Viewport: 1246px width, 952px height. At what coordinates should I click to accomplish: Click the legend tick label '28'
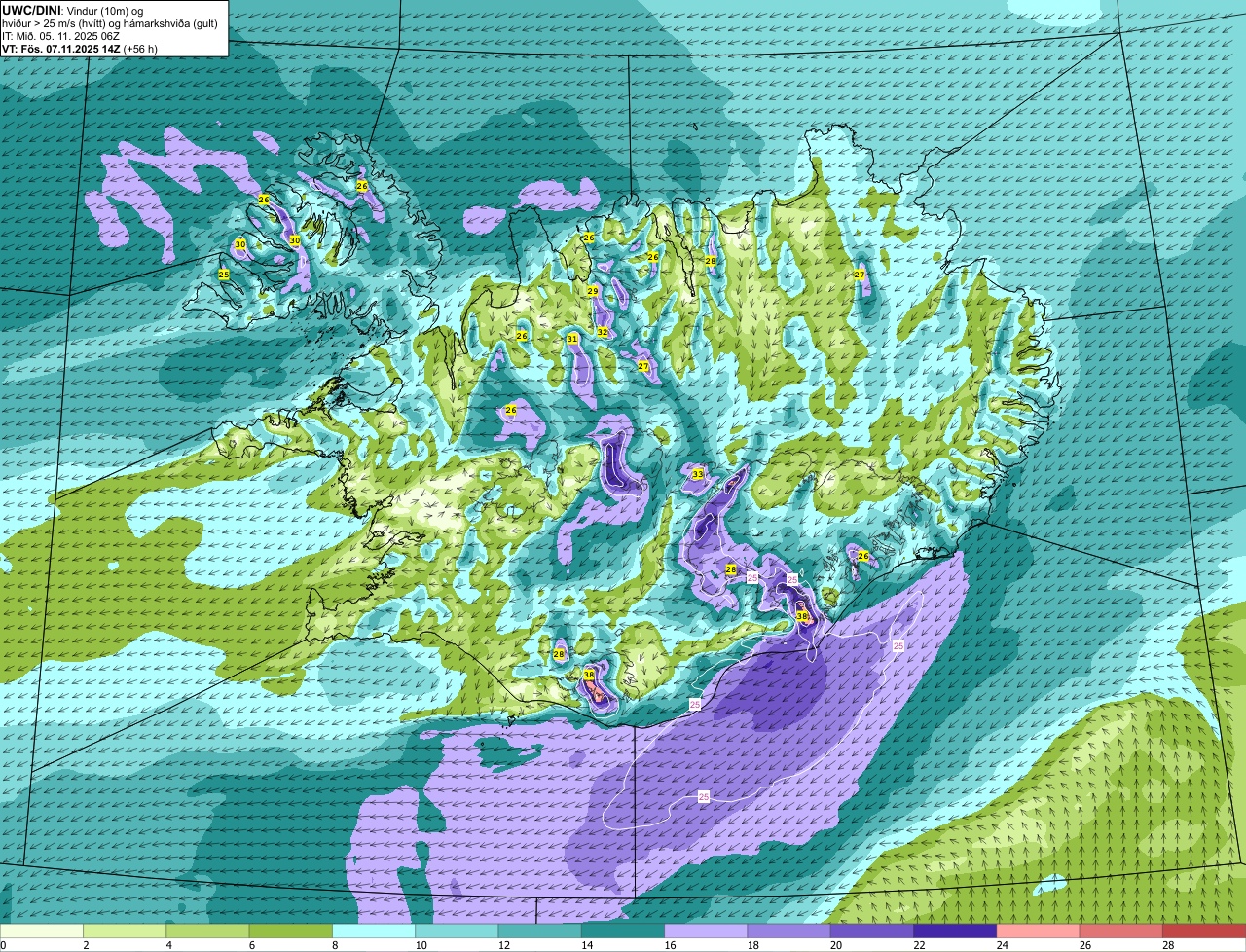1167,945
